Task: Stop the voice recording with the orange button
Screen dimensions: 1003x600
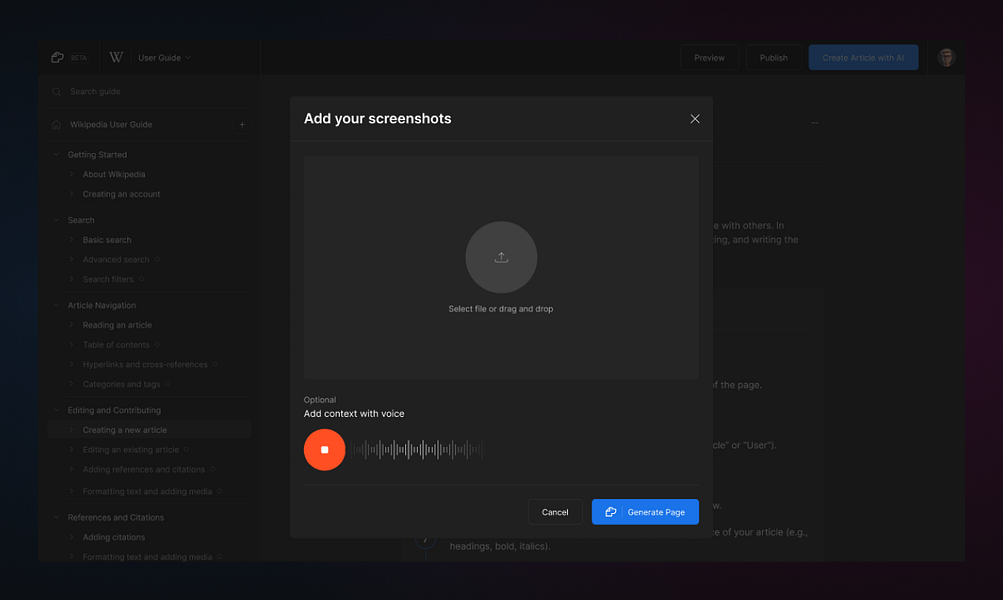Action: [324, 450]
